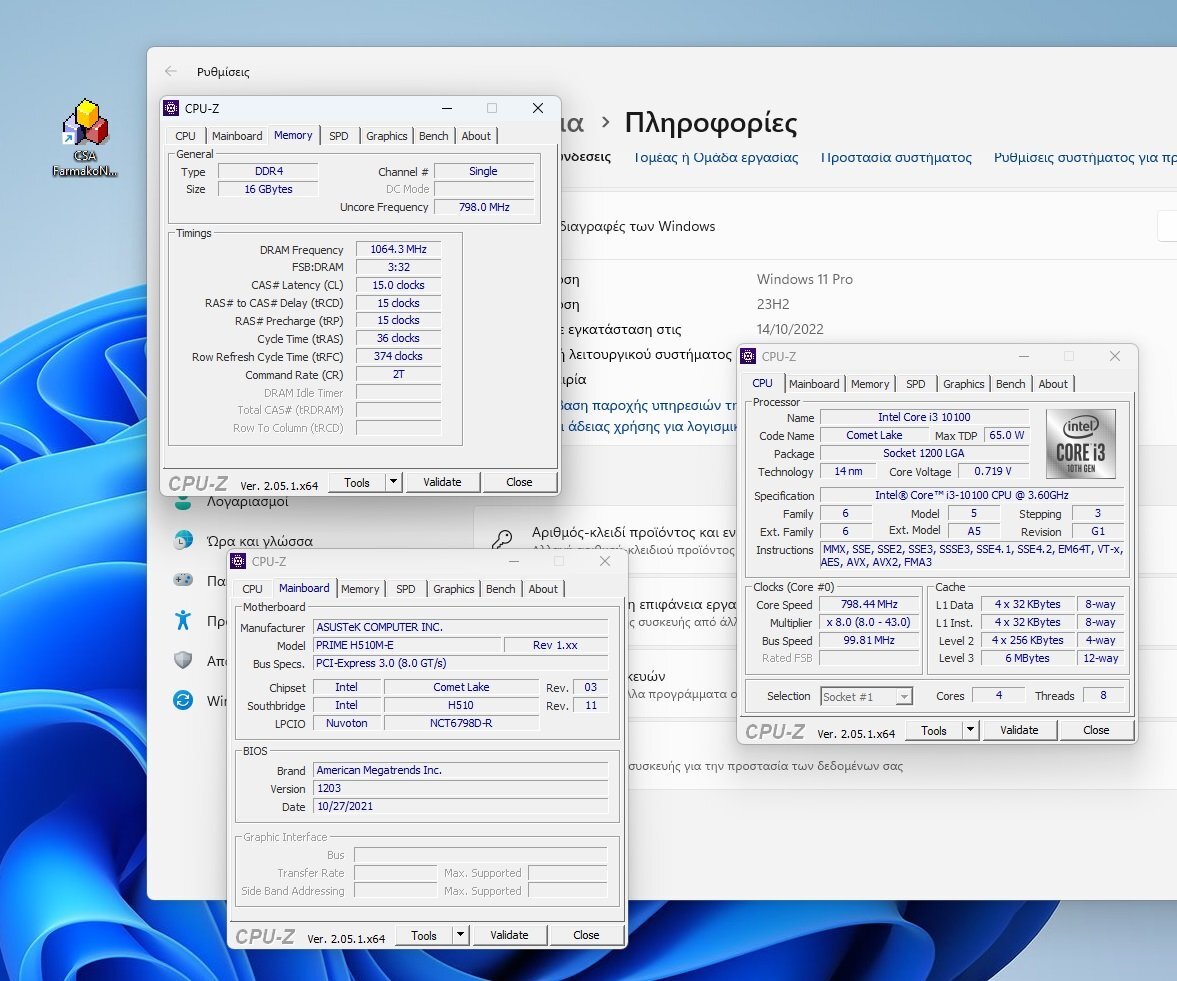
Task: Click Close button in Memory window footer
Action: click(x=519, y=482)
